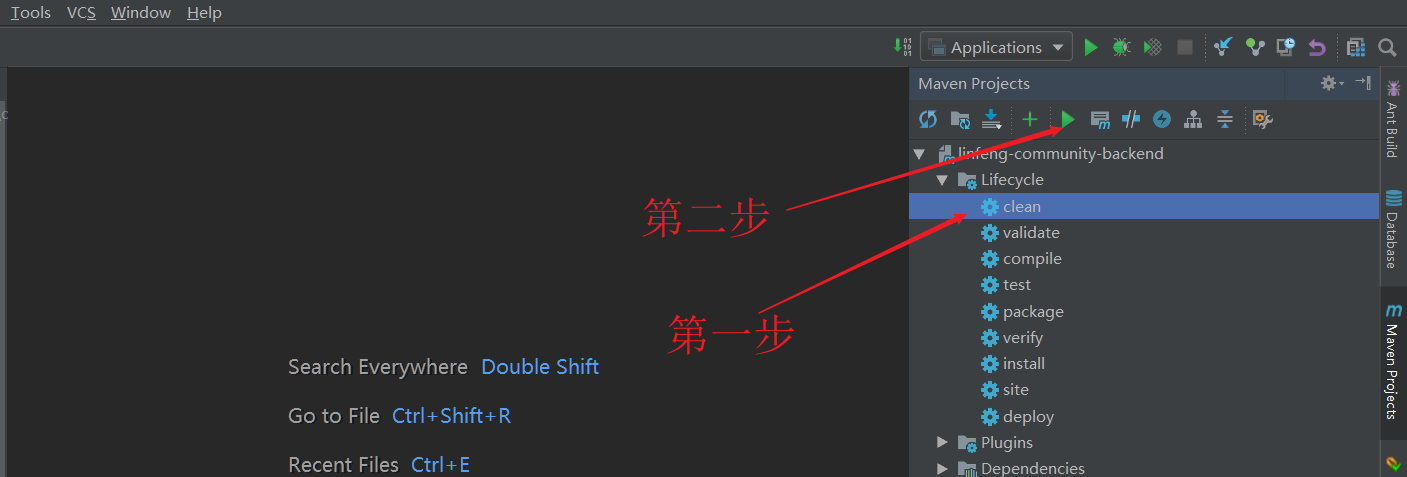1407x477 pixels.
Task: Start debugging with the bug icon
Action: tap(1122, 47)
